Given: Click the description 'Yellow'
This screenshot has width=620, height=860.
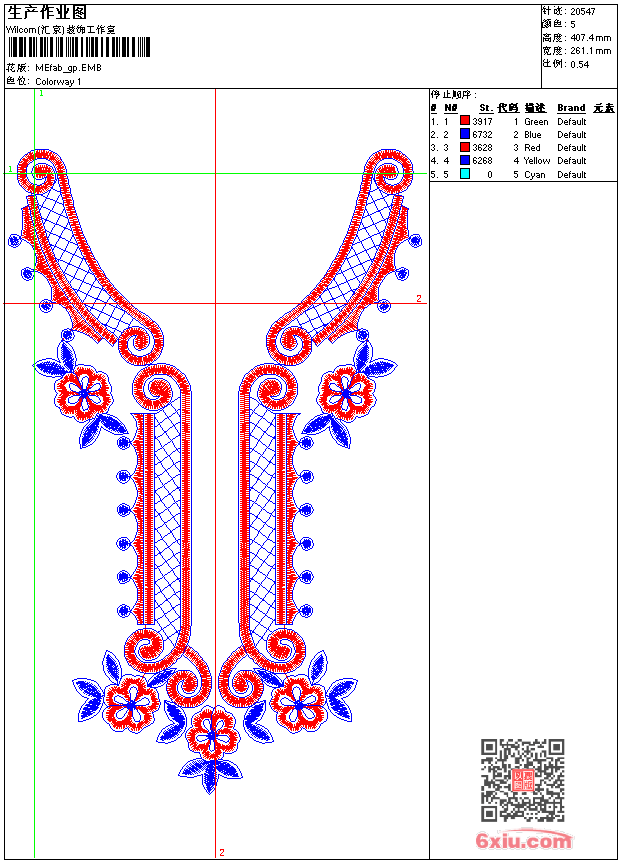Looking at the screenshot, I should (x=537, y=161).
